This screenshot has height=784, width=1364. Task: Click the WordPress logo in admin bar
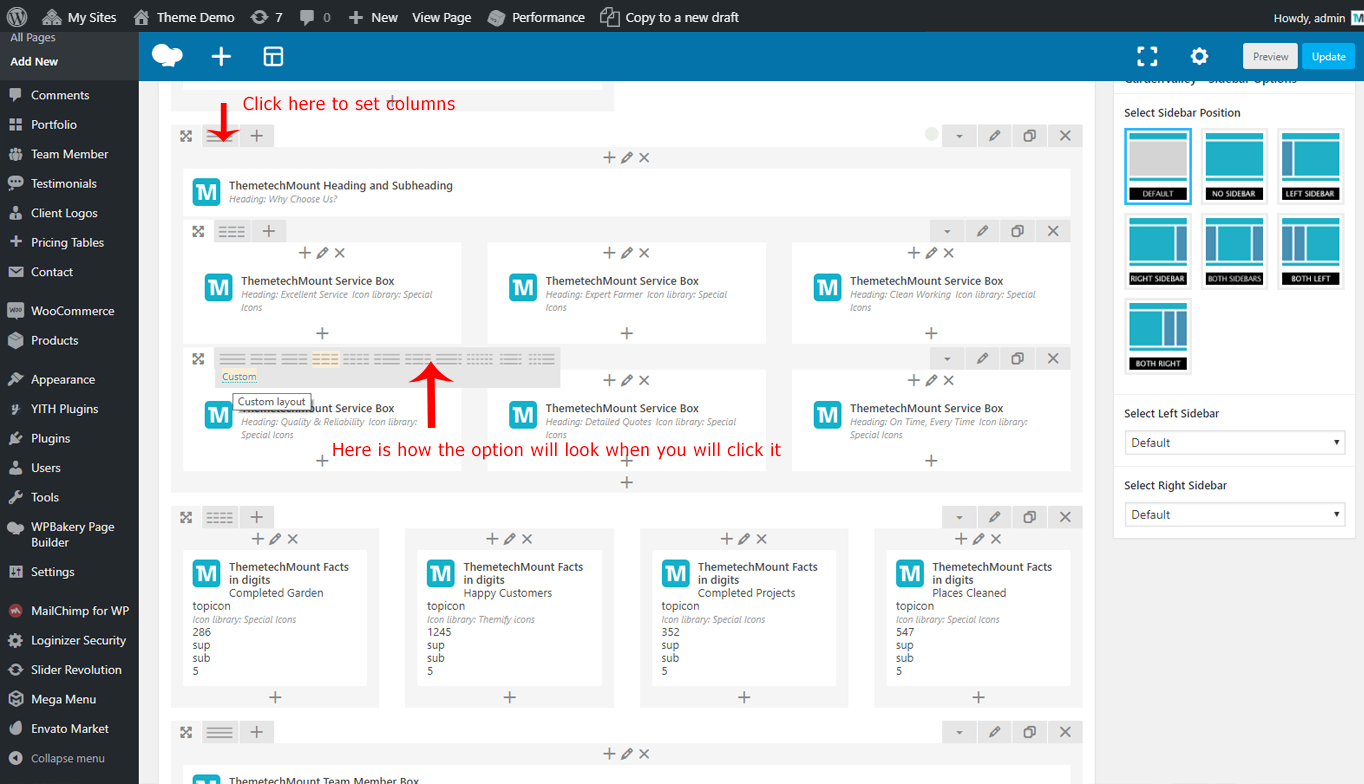click(x=49, y=17)
